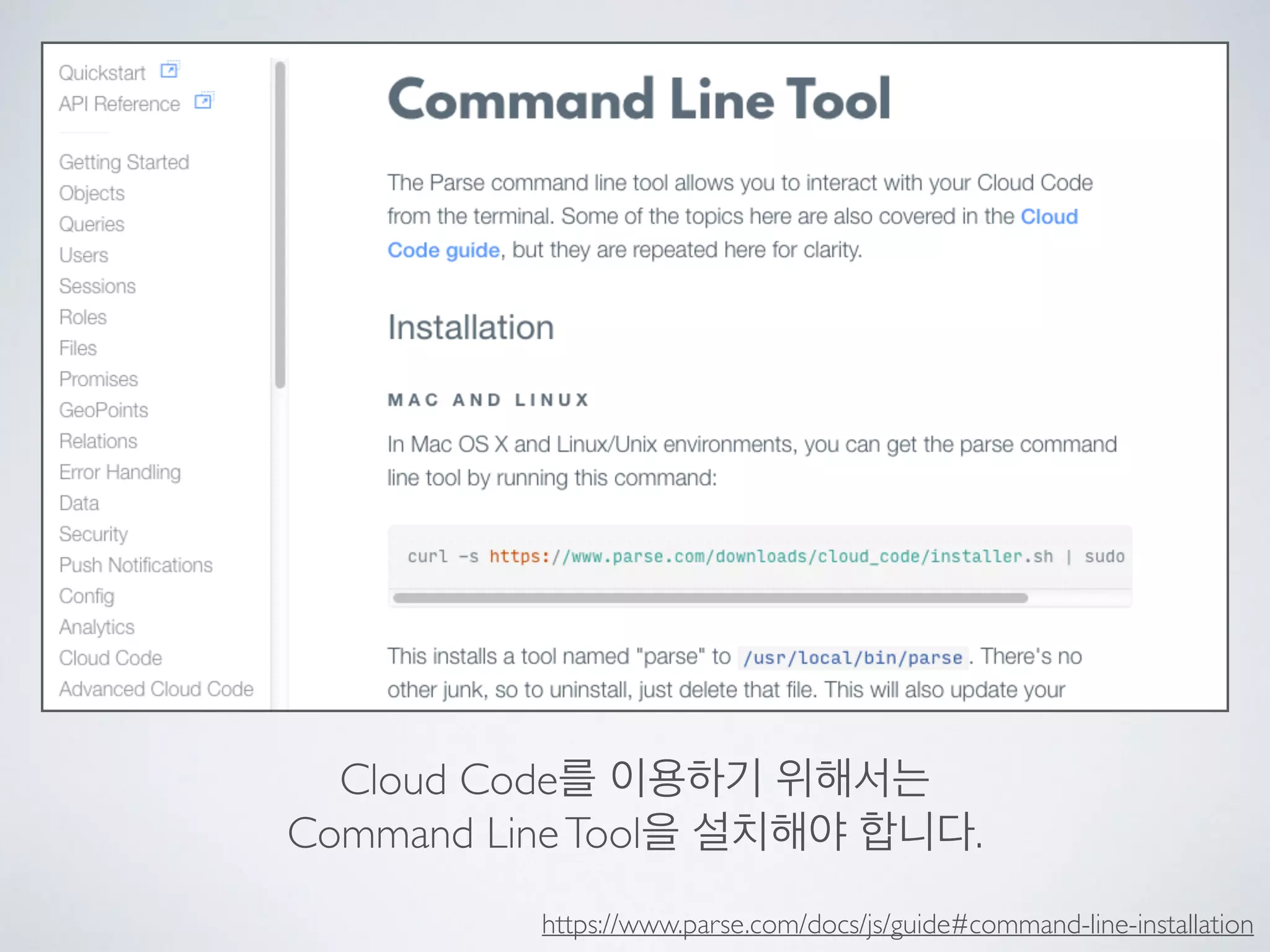Viewport: 1270px width, 952px height.
Task: Open the Sessions section
Action: click(97, 286)
